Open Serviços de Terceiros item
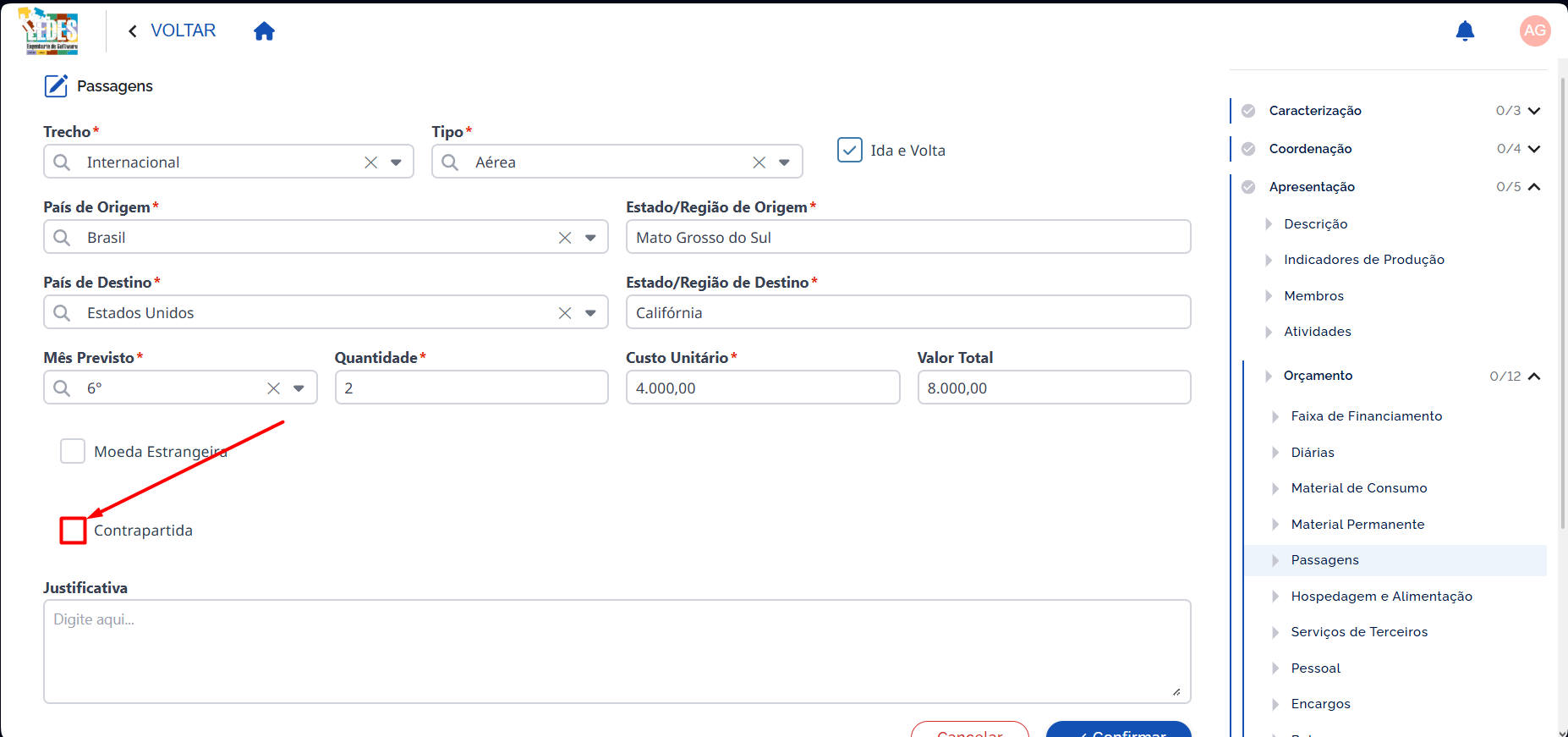 (1359, 632)
